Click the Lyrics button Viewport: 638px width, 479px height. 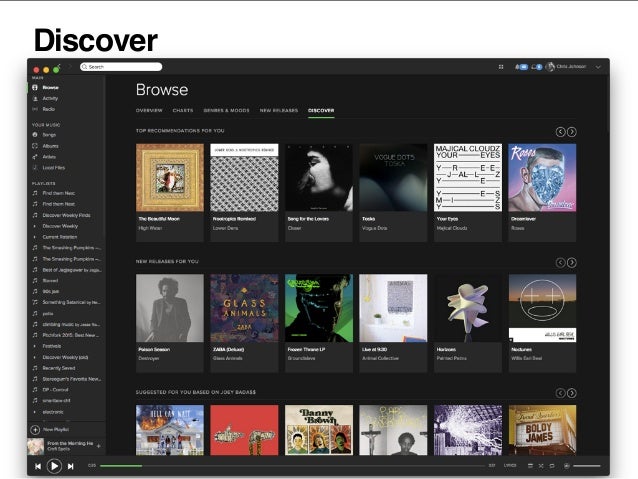click(x=510, y=466)
